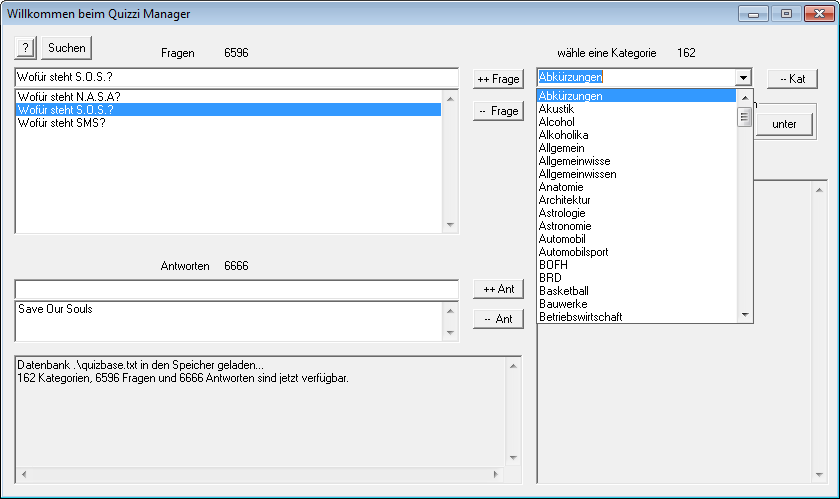Delete answer using -- Ant button
Image resolution: width=840 pixels, height=499 pixels.
point(498,319)
